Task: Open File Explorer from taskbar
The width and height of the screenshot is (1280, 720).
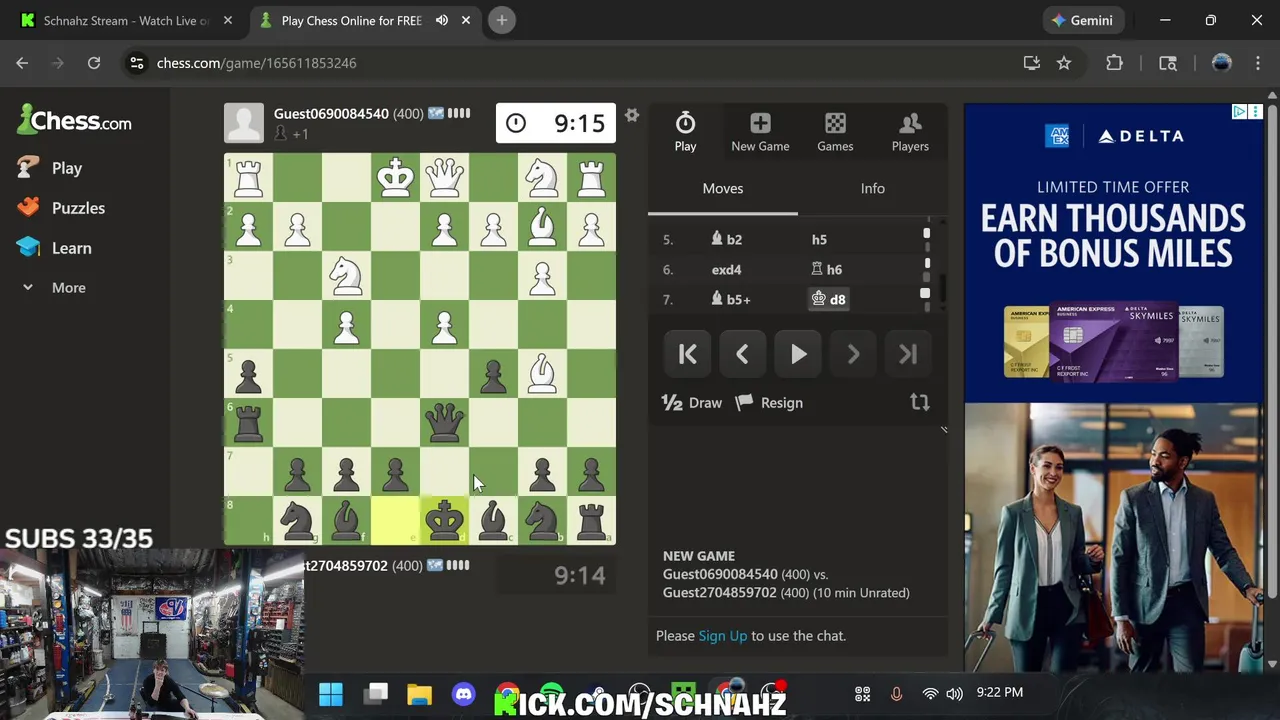Action: (419, 693)
